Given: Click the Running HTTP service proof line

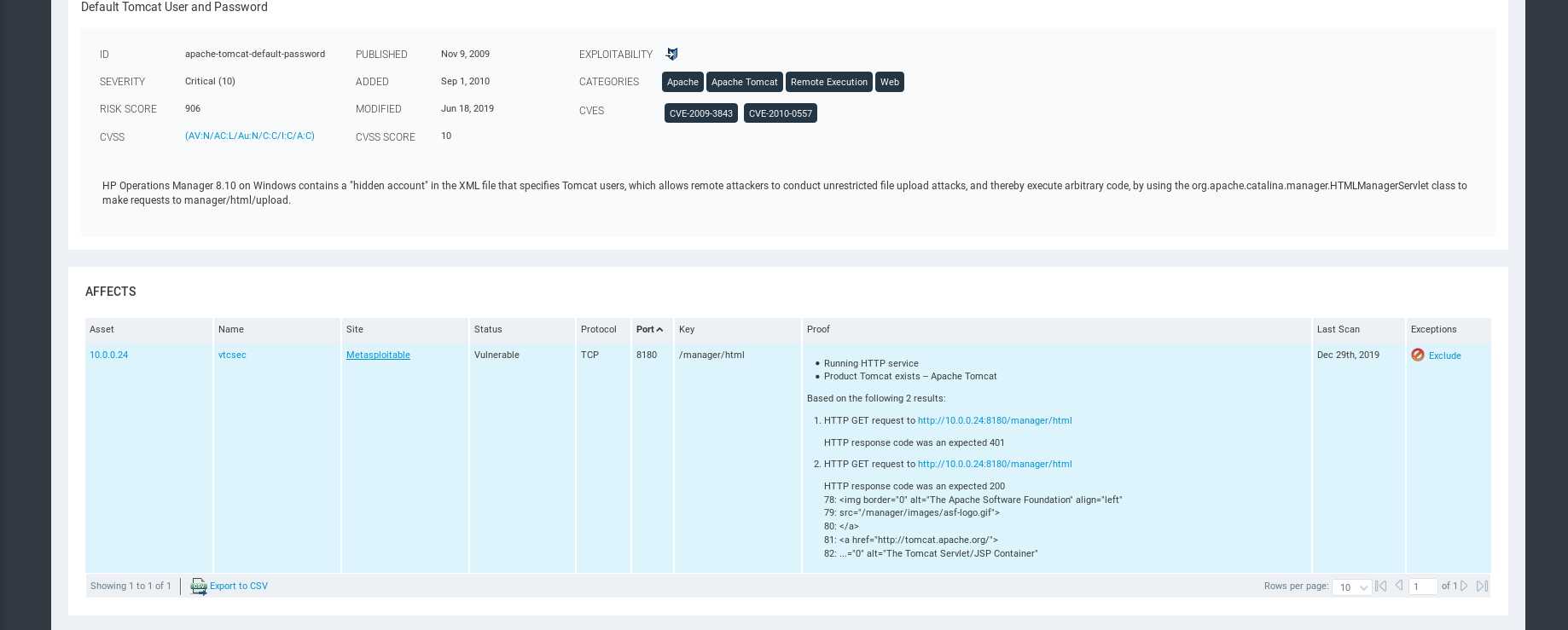Looking at the screenshot, I should pyautogui.click(x=871, y=363).
